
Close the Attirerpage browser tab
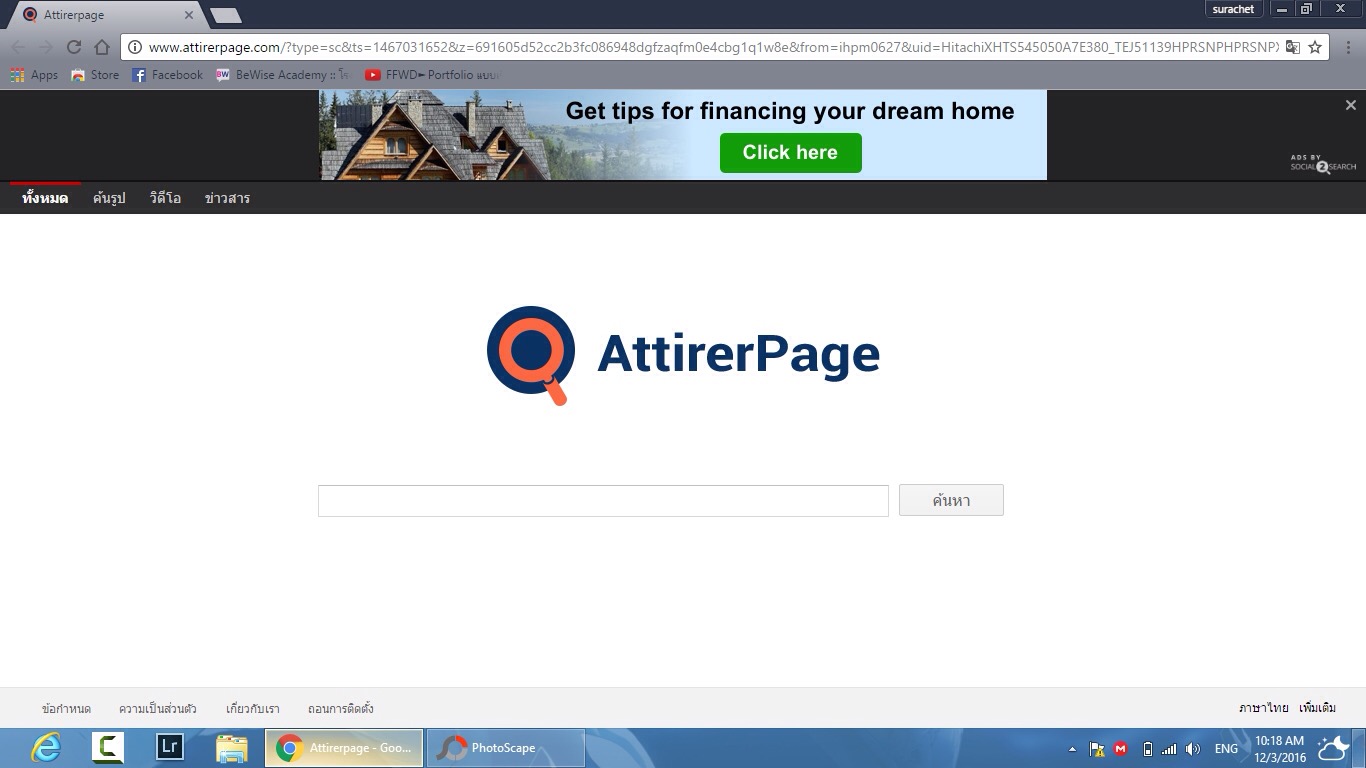click(189, 15)
